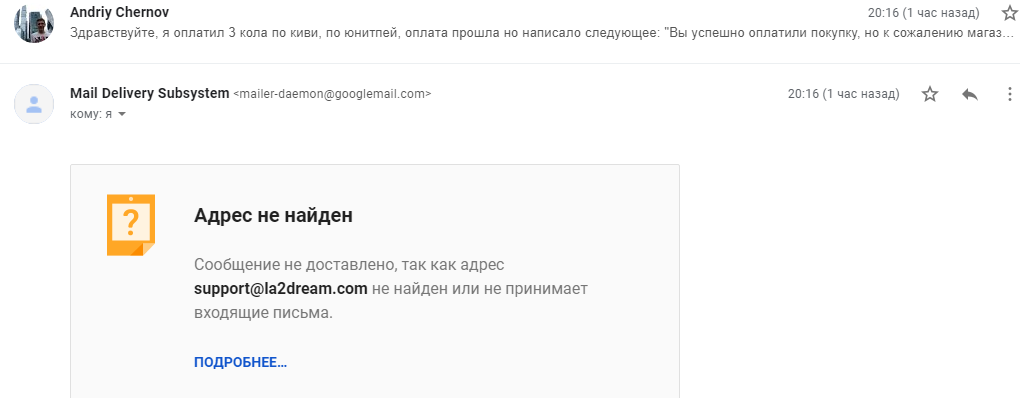Screen dimensions: 1036x398
Task: Click the support@la2dream.com address in the notice
Action: (281, 289)
